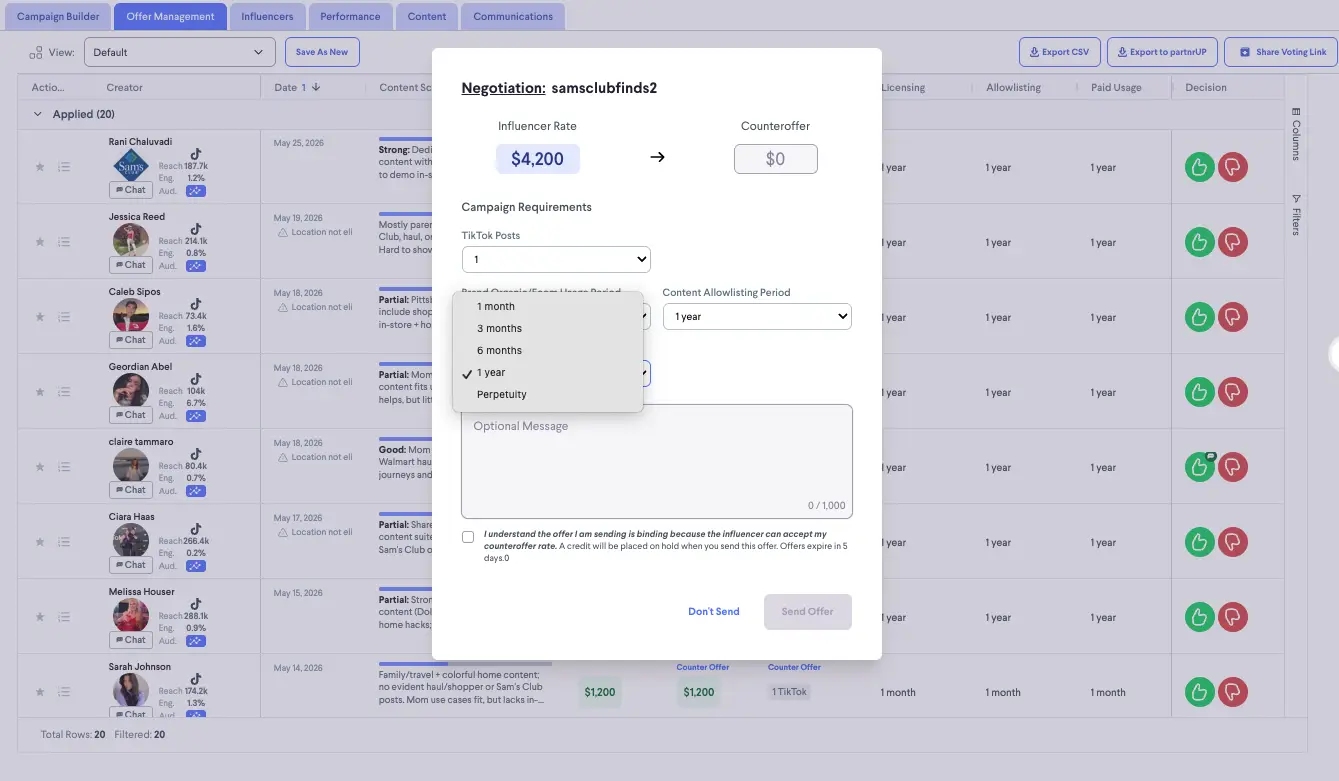The image size is (1339, 781).
Task: Switch to Performance tab
Action: [350, 16]
